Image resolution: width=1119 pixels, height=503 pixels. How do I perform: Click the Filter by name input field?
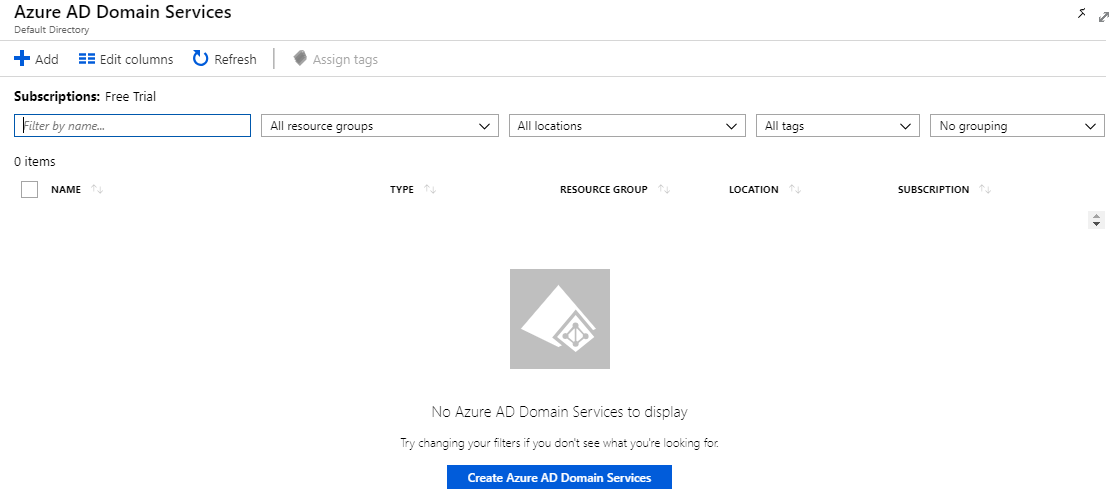pos(133,126)
